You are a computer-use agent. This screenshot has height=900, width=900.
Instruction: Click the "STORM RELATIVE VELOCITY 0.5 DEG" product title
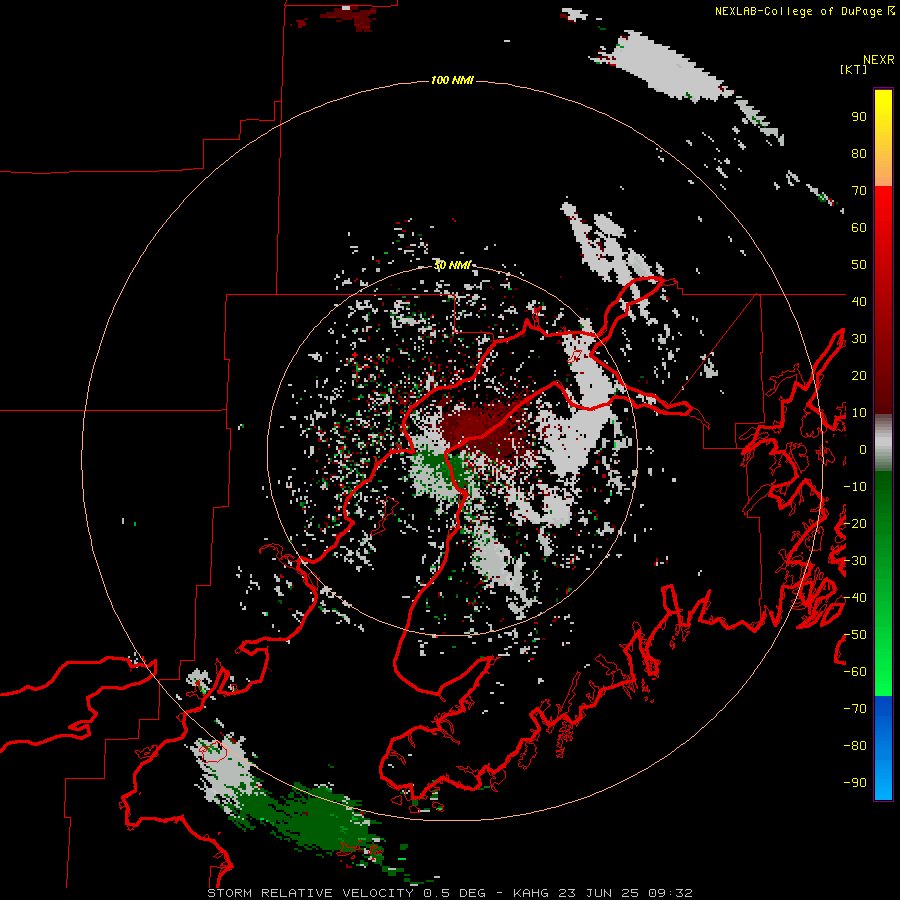346,893
